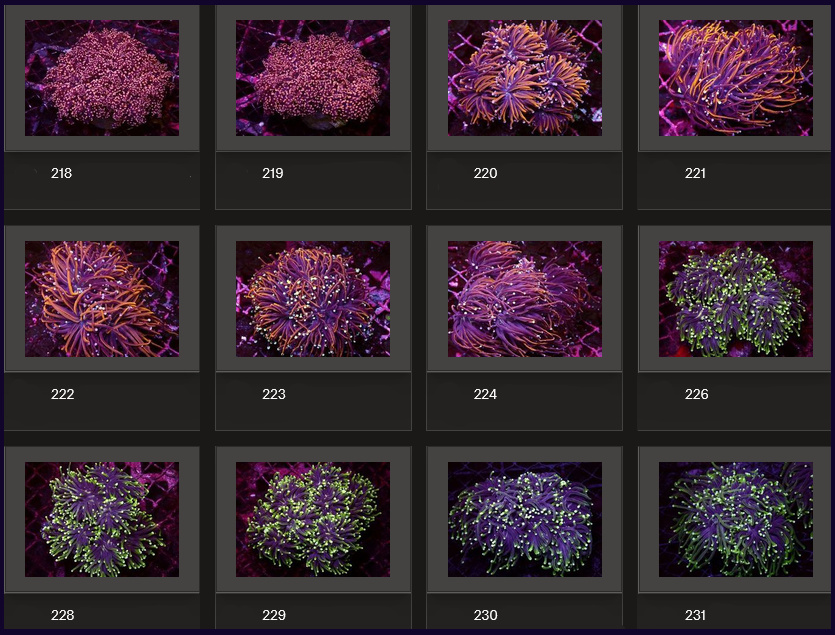Image resolution: width=835 pixels, height=635 pixels.
Task: Click the label 226
Action: click(697, 394)
